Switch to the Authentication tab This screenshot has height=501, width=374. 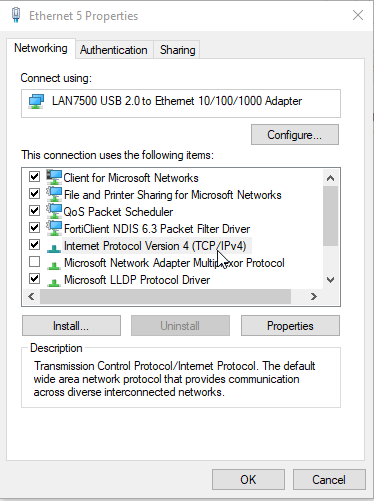pyautogui.click(x=114, y=50)
